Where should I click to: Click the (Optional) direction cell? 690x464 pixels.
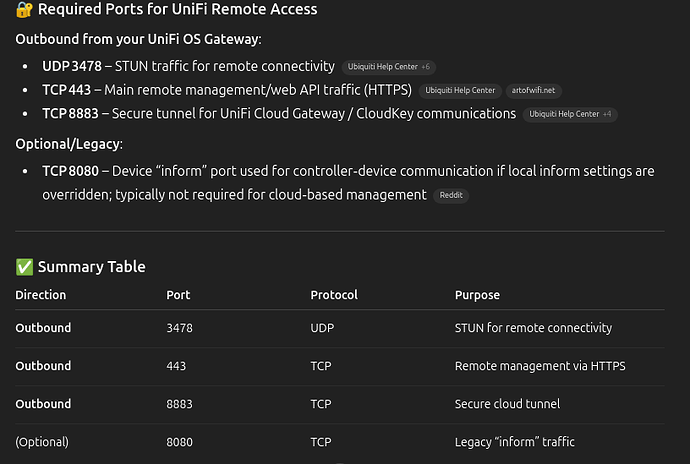point(42,442)
